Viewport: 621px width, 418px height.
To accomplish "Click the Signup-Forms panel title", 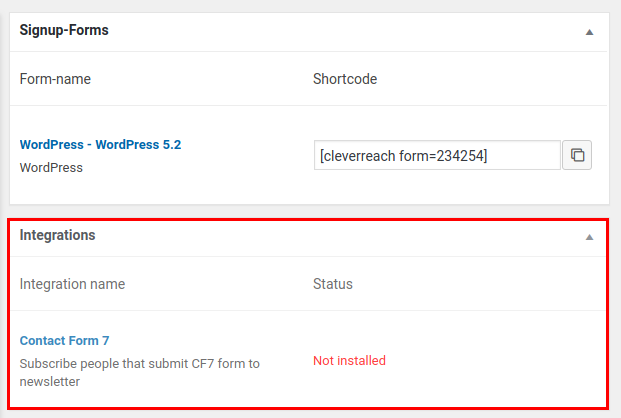I will (64, 31).
